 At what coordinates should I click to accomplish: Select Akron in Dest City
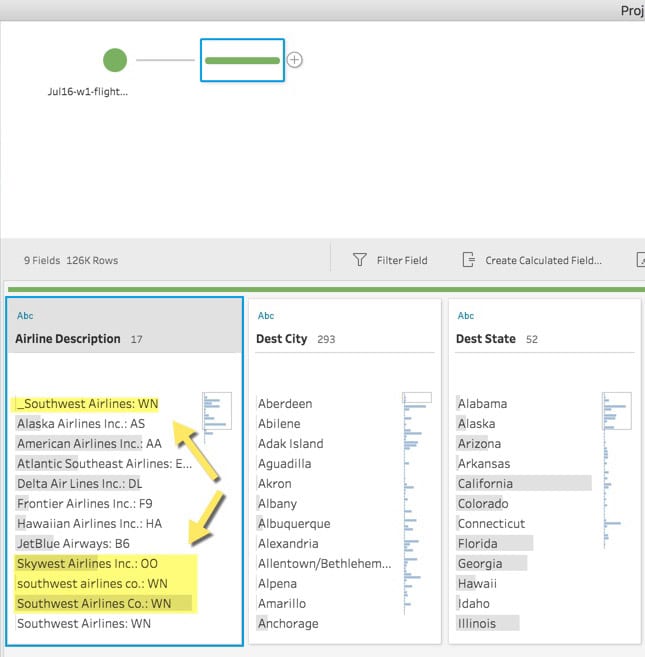pyautogui.click(x=275, y=484)
